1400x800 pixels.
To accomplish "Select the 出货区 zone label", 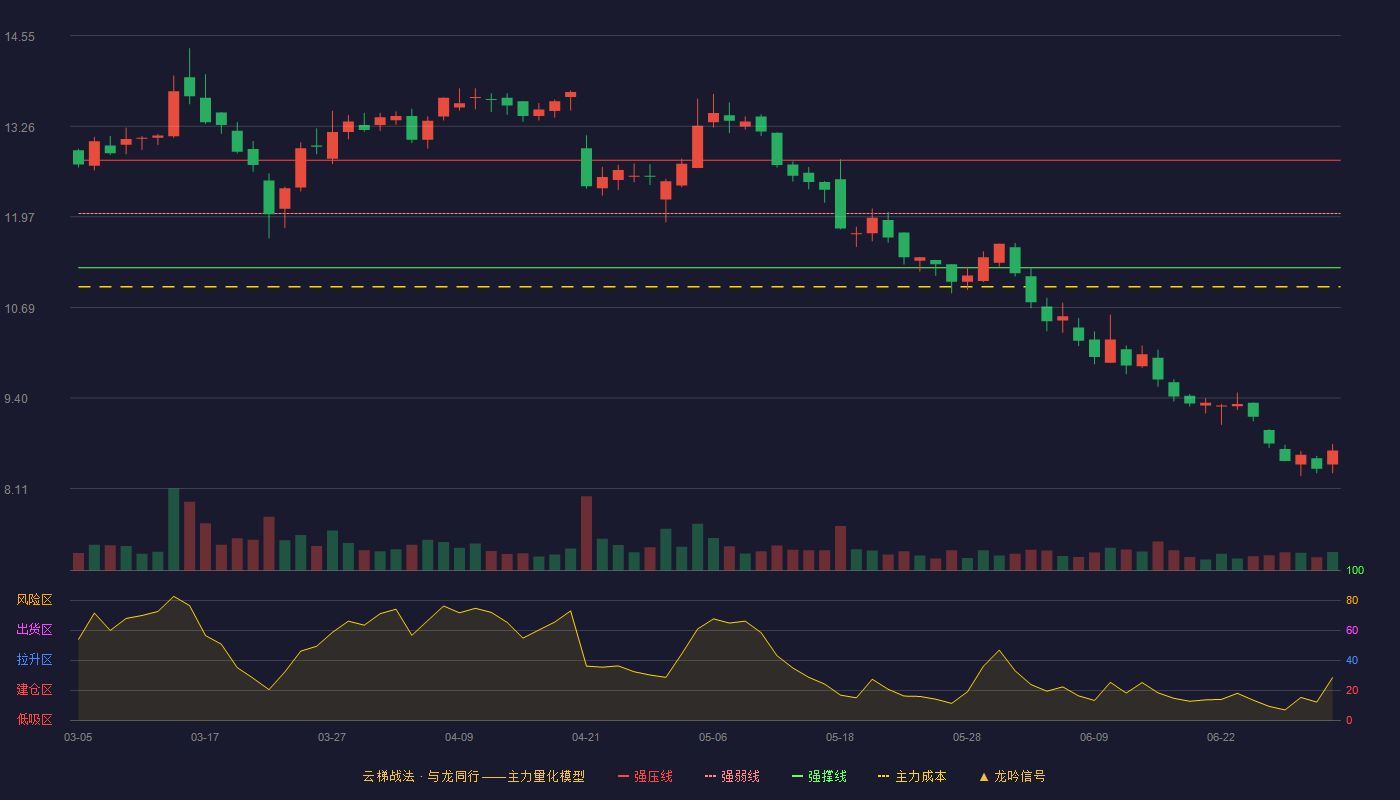I will click(x=34, y=630).
